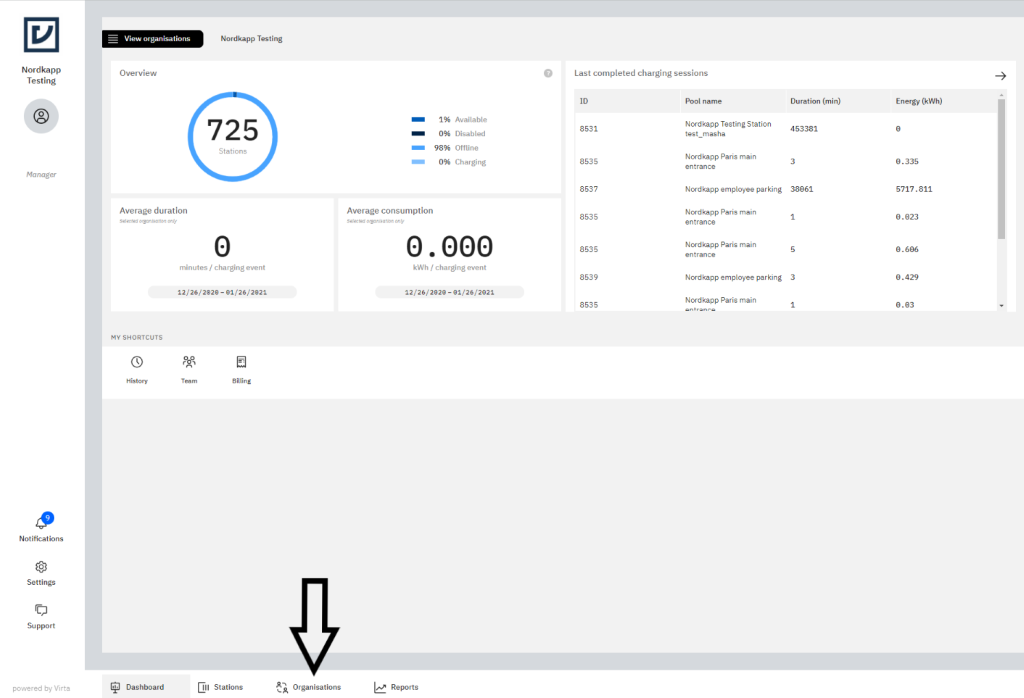Select session row with ID 8539
The width and height of the screenshot is (1024, 698).
786,278
